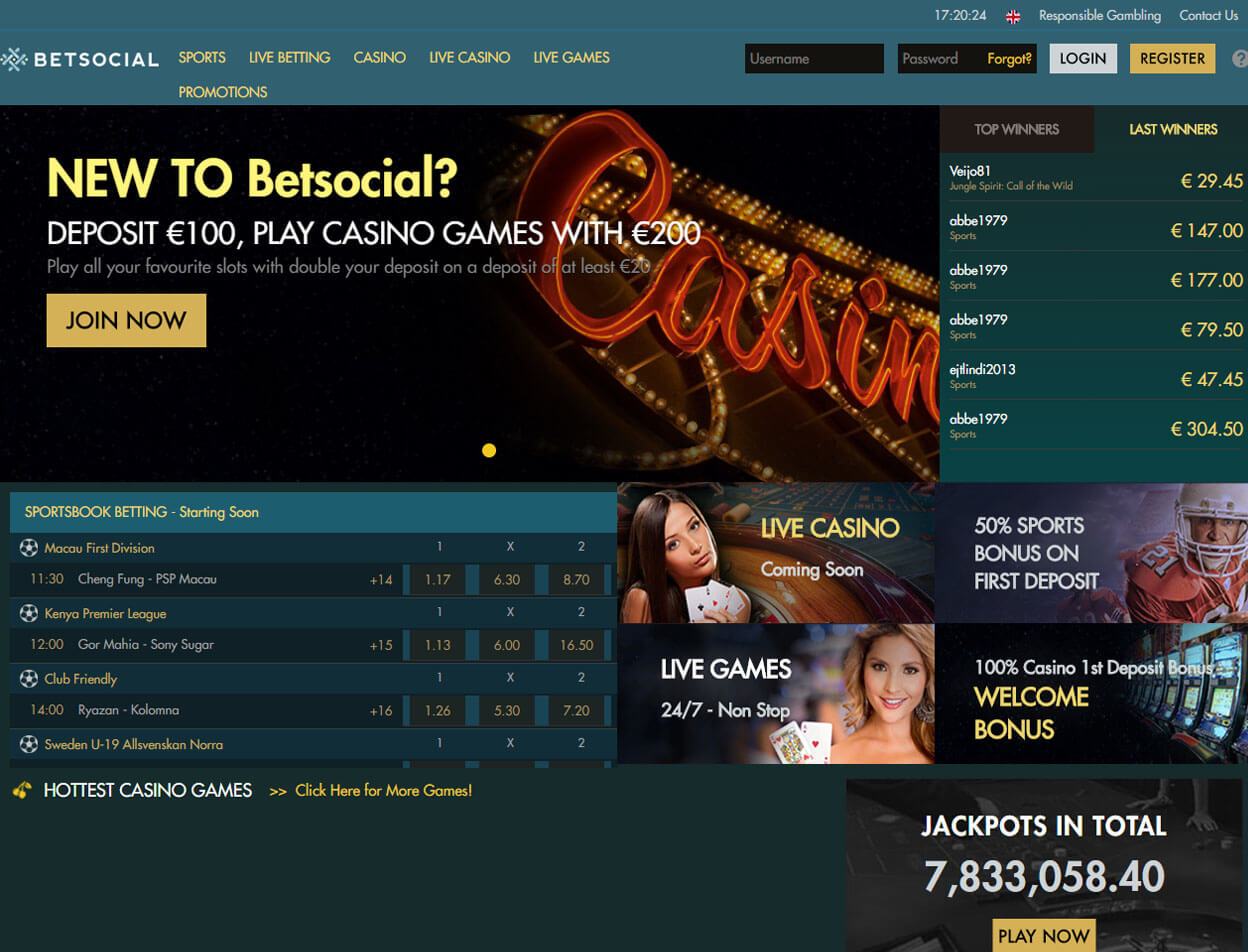Image resolution: width=1248 pixels, height=952 pixels.
Task: Open the Live Casino Coming Soon banner
Action: pyautogui.click(x=776, y=553)
